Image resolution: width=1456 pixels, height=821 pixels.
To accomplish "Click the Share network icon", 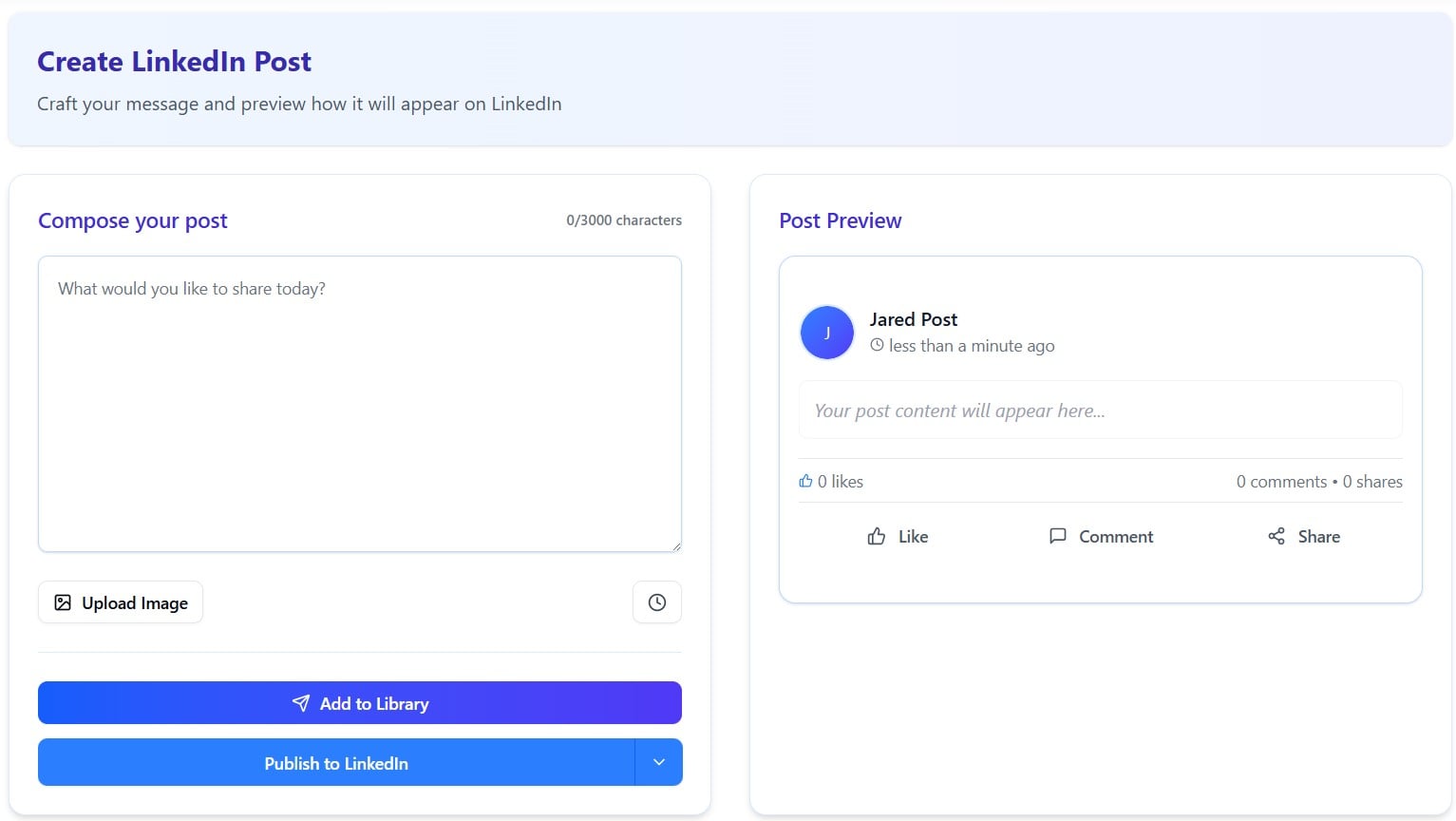I will tap(1276, 537).
